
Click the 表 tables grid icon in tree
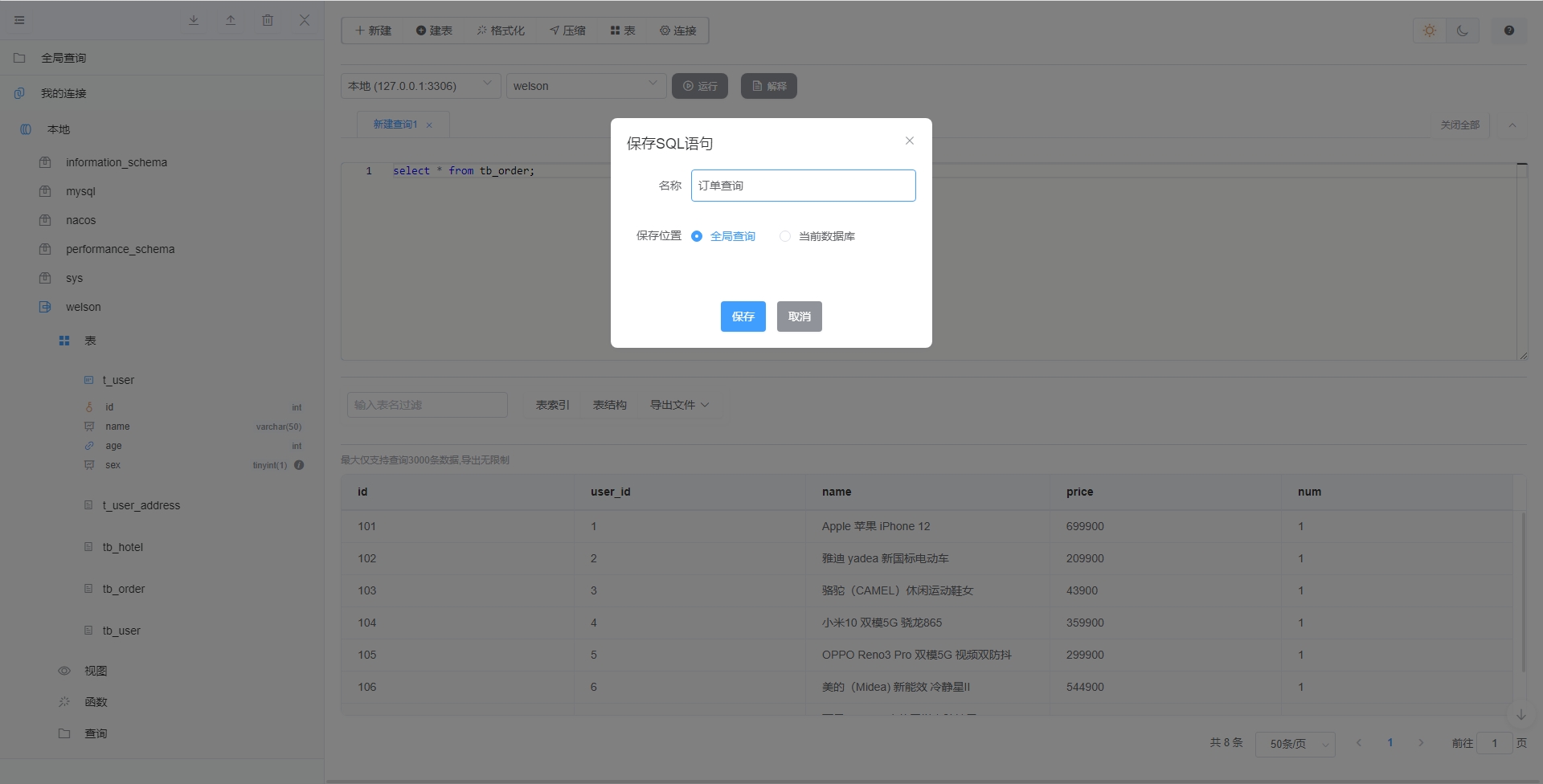[64, 341]
